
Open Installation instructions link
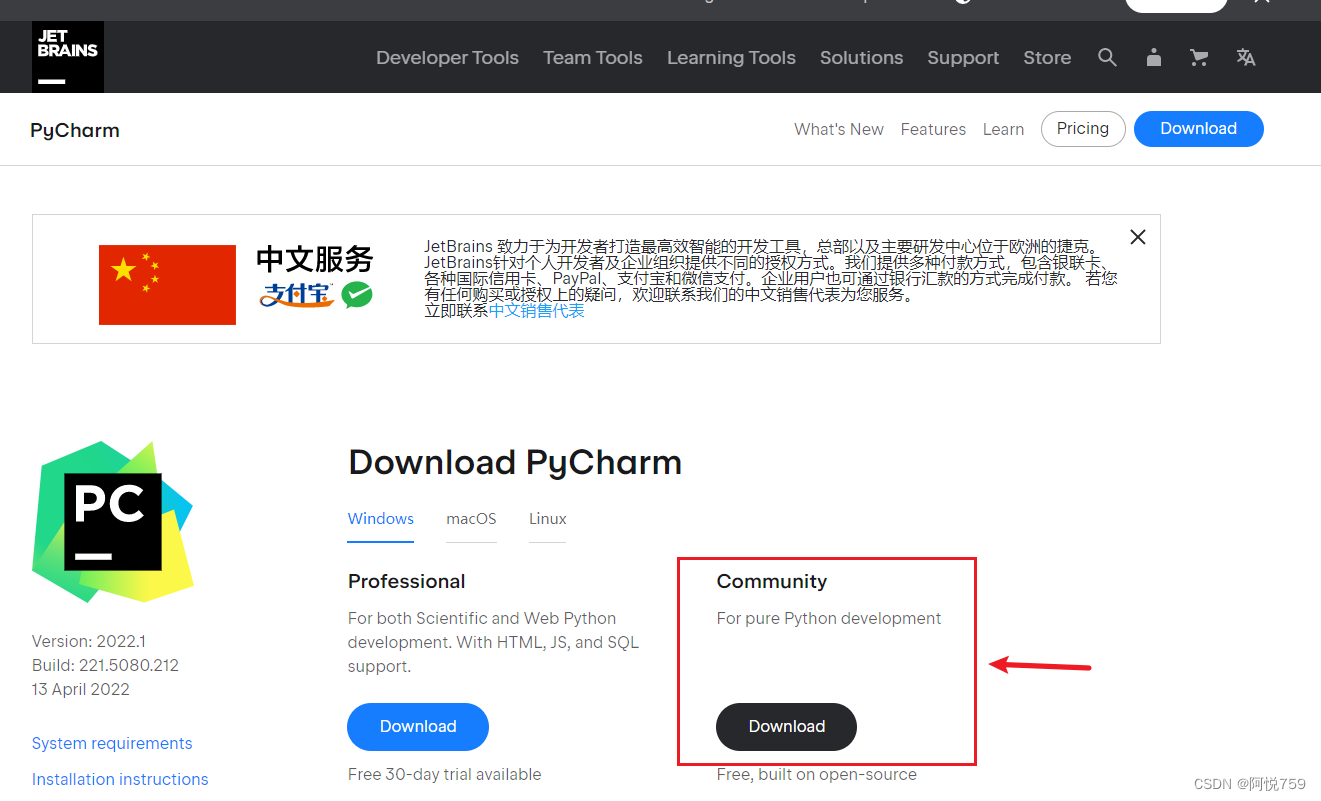120,779
